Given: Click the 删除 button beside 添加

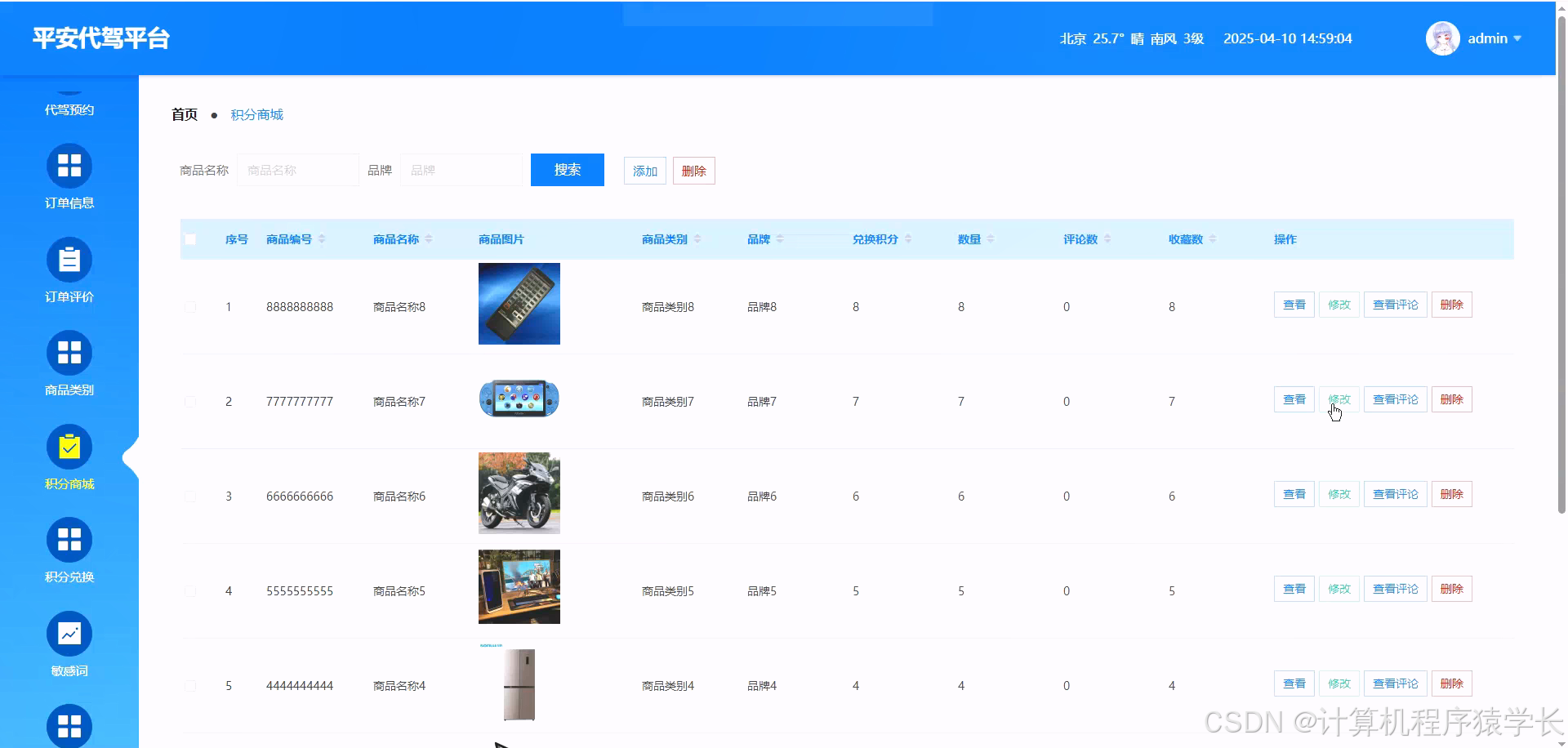Looking at the screenshot, I should tap(694, 171).
